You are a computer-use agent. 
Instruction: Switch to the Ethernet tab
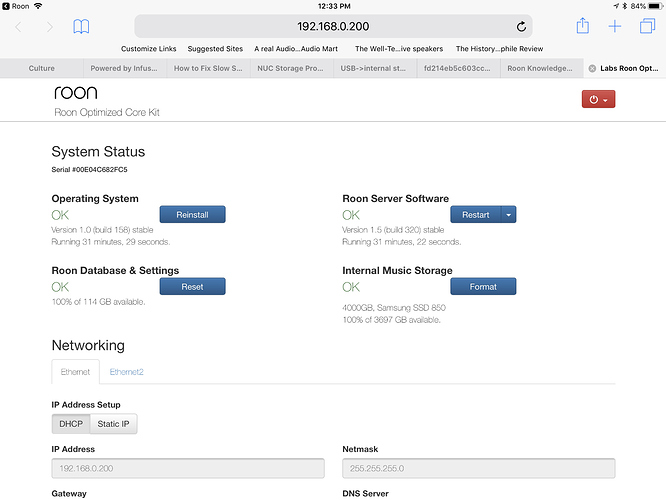75,372
